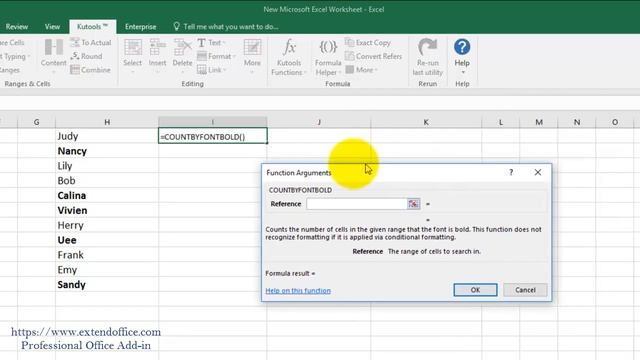Image resolution: width=640 pixels, height=360 pixels.
Task: Click the Format tool icon
Action: (x=202, y=56)
